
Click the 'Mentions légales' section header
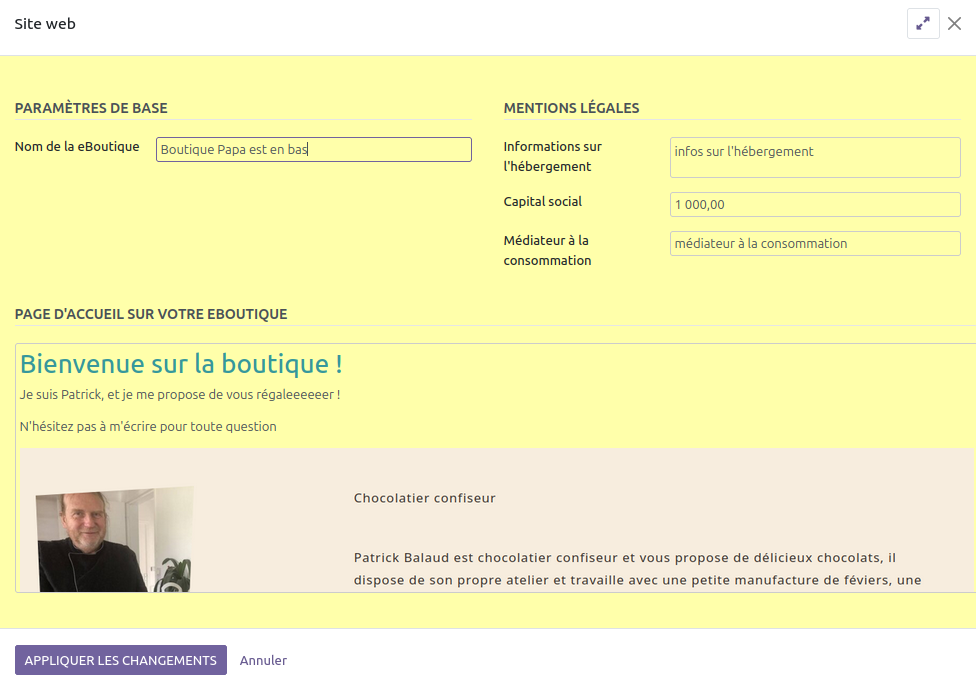571,108
